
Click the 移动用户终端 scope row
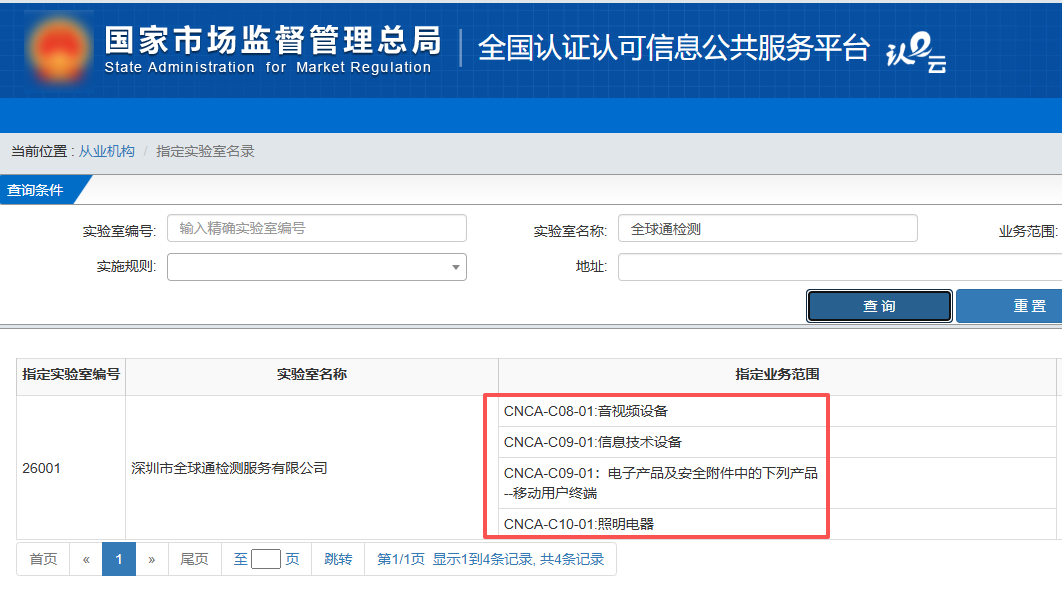click(778, 483)
